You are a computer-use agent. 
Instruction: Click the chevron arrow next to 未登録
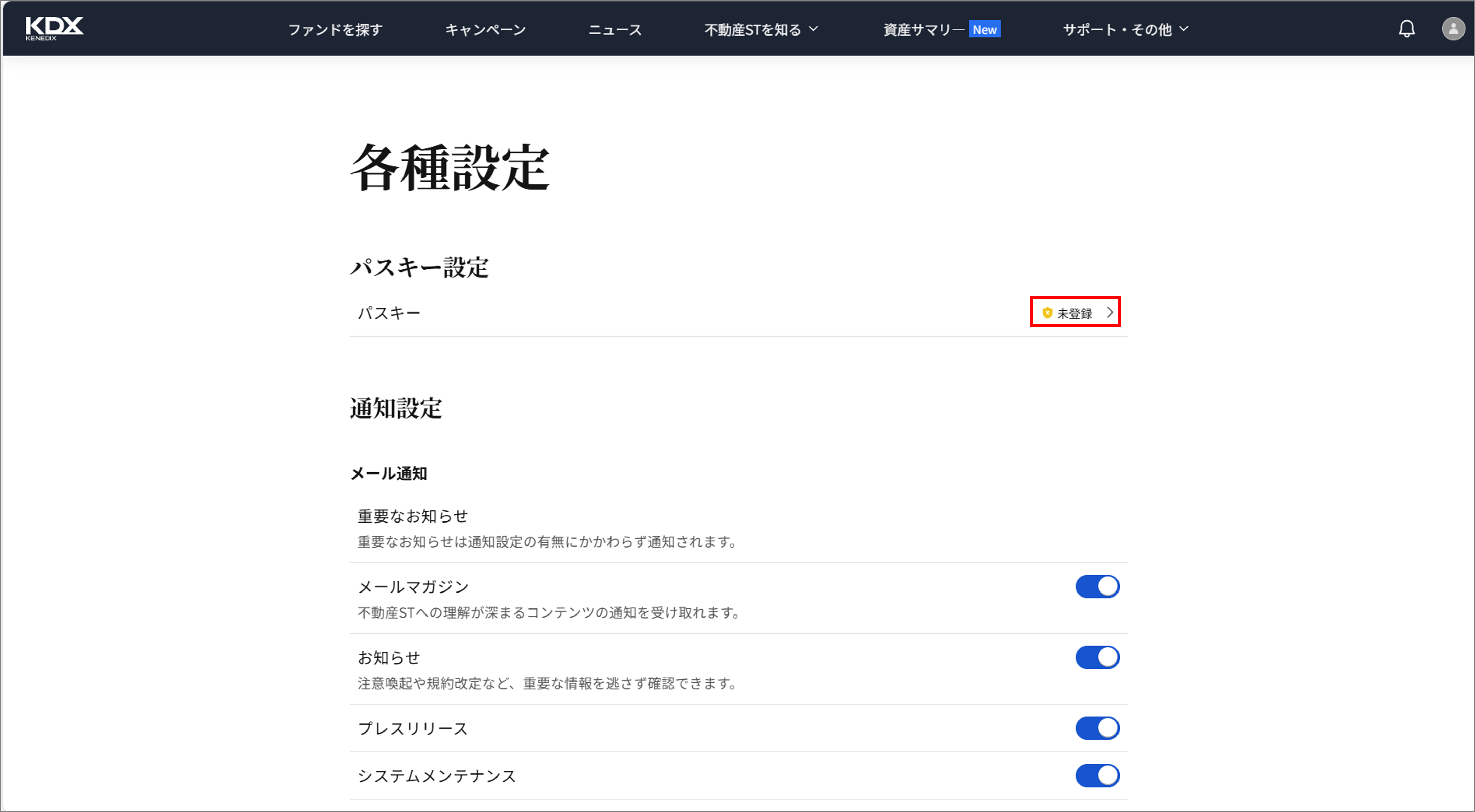pyautogui.click(x=1110, y=313)
